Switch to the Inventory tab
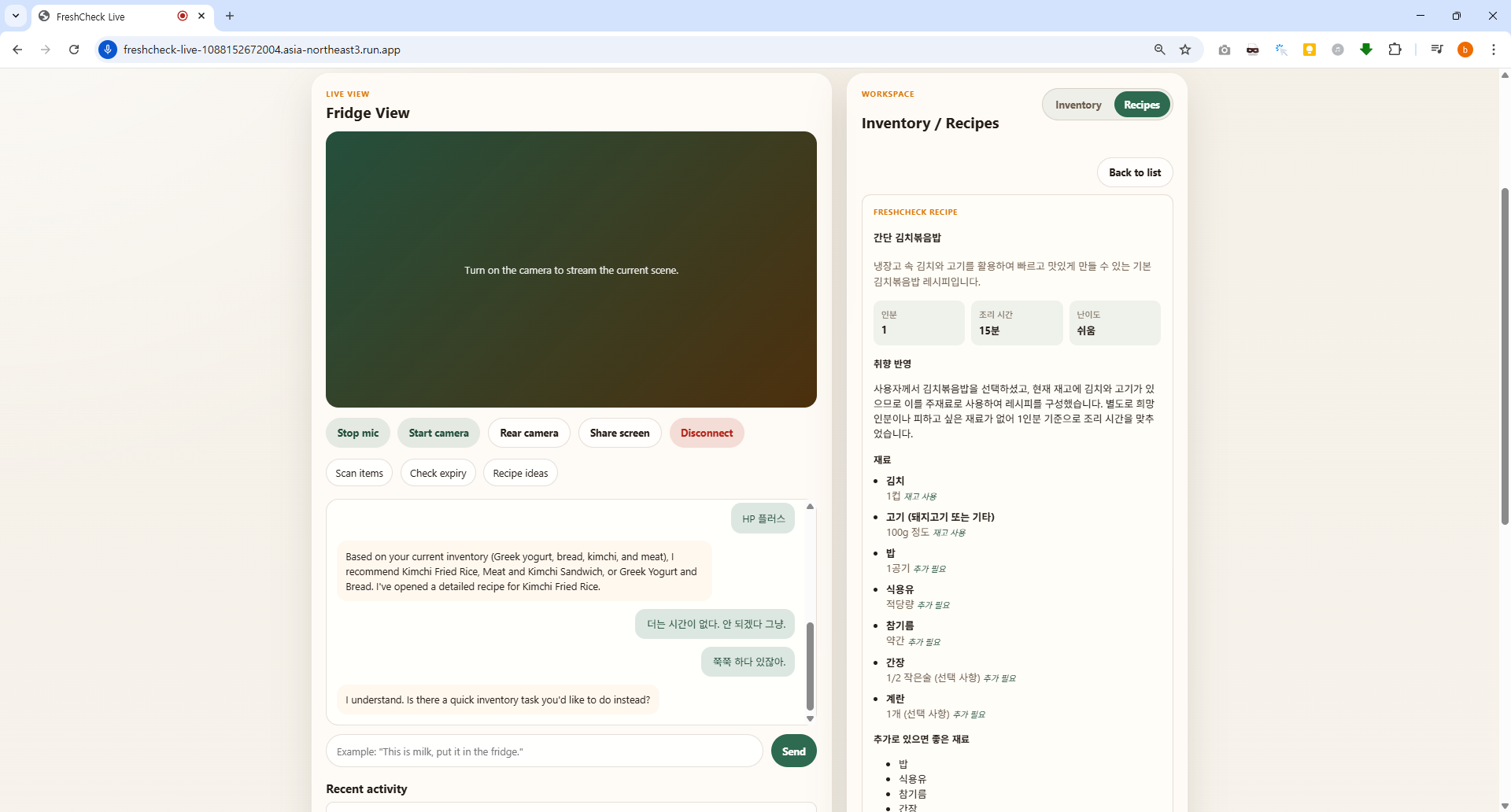The width and height of the screenshot is (1511, 812). coord(1078,105)
